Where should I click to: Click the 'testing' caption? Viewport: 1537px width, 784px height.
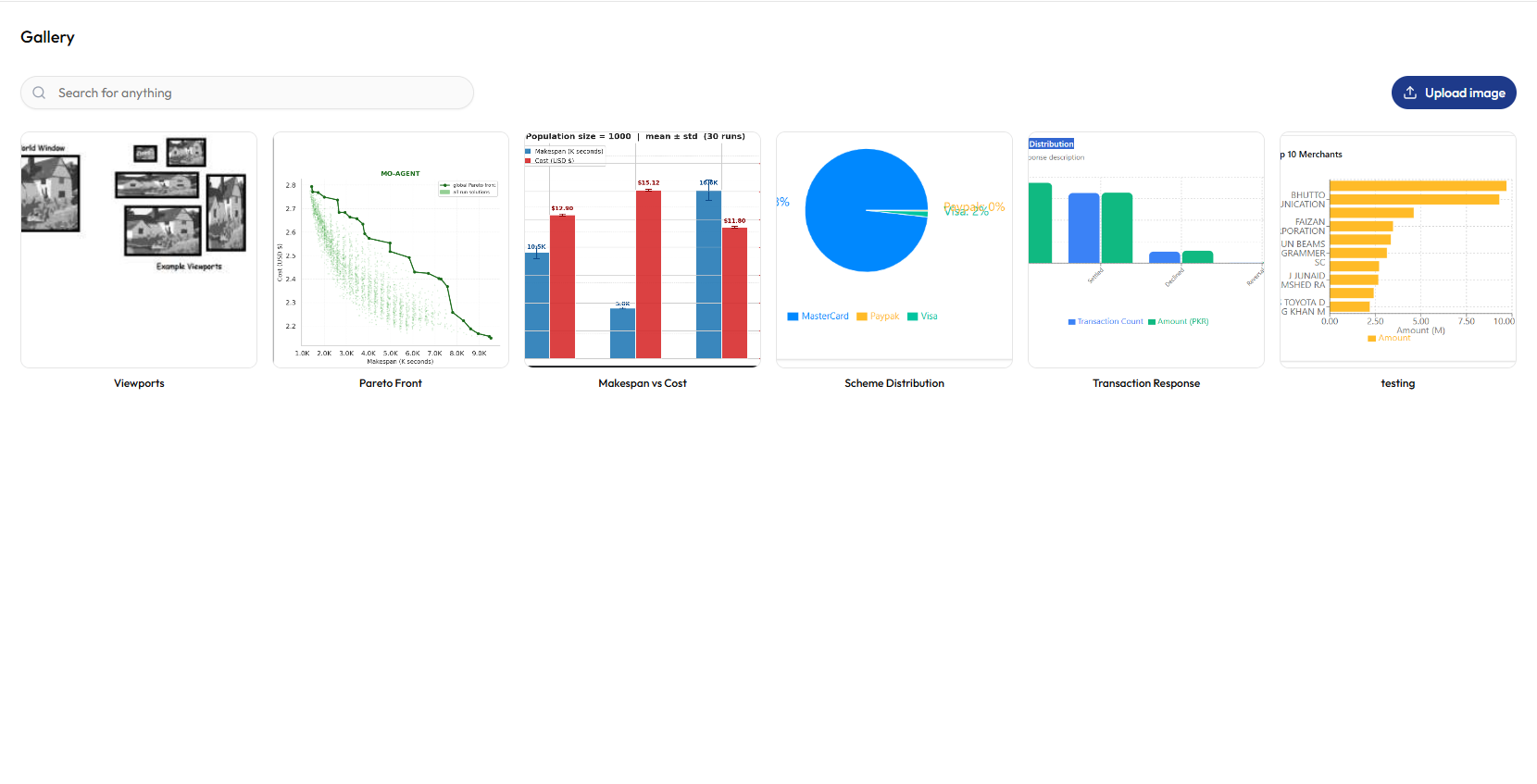point(1398,383)
